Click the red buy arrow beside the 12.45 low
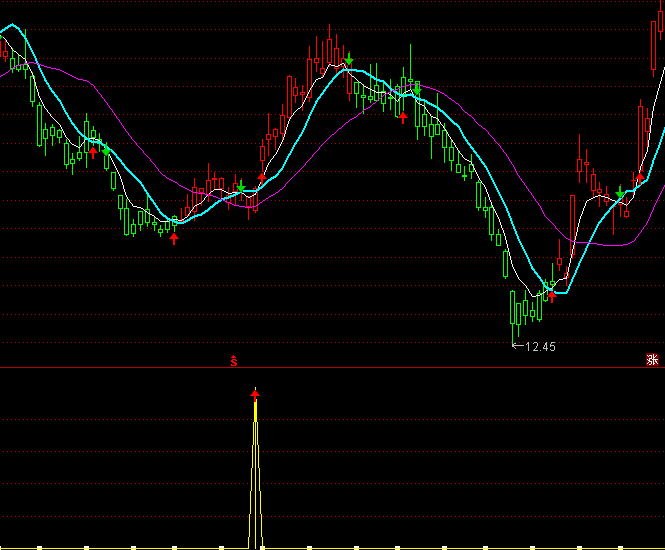665x550 pixels. coord(551,296)
